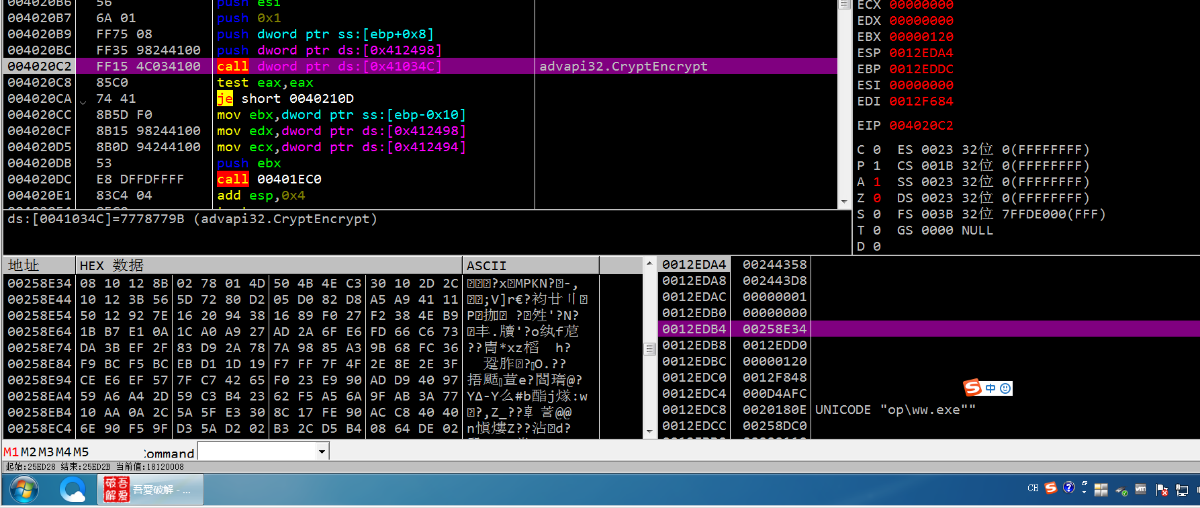The width and height of the screenshot is (1200, 508).
Task: Click the 地址 column header in dump pane
Action: click(x=39, y=265)
